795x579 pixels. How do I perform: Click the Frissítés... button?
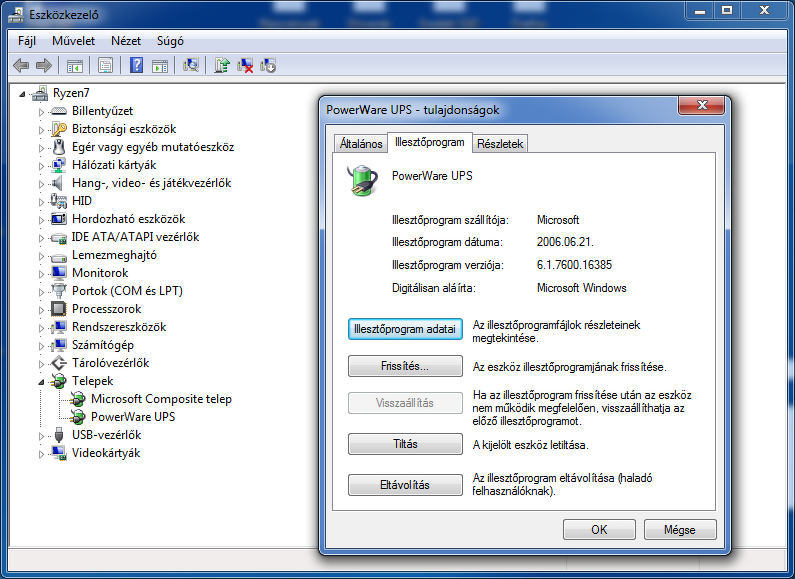[405, 366]
